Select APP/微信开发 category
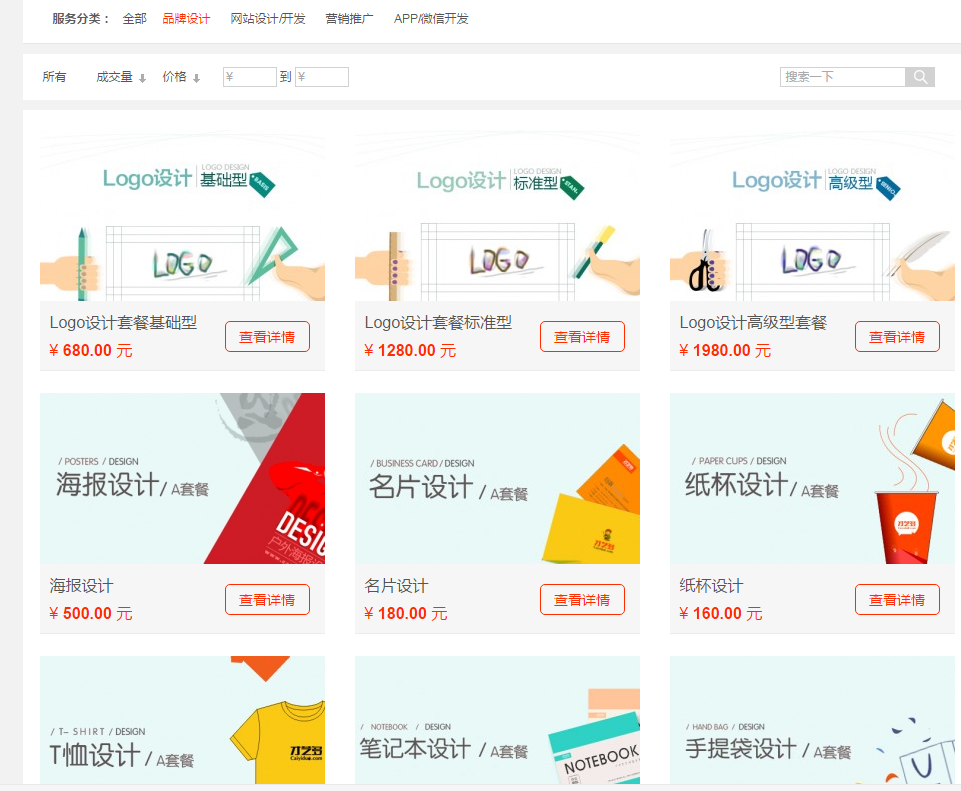Screen dimensions: 961x791 [x=431, y=19]
